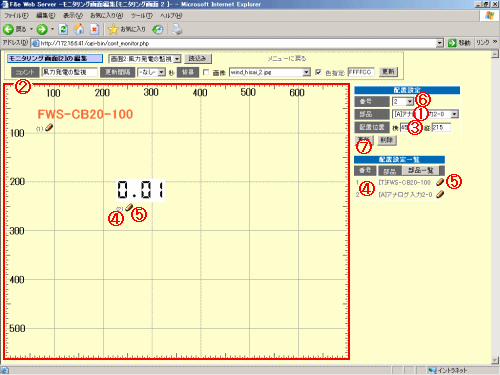Click the Windows flag logo at top right
500x375 pixels.
point(489,15)
